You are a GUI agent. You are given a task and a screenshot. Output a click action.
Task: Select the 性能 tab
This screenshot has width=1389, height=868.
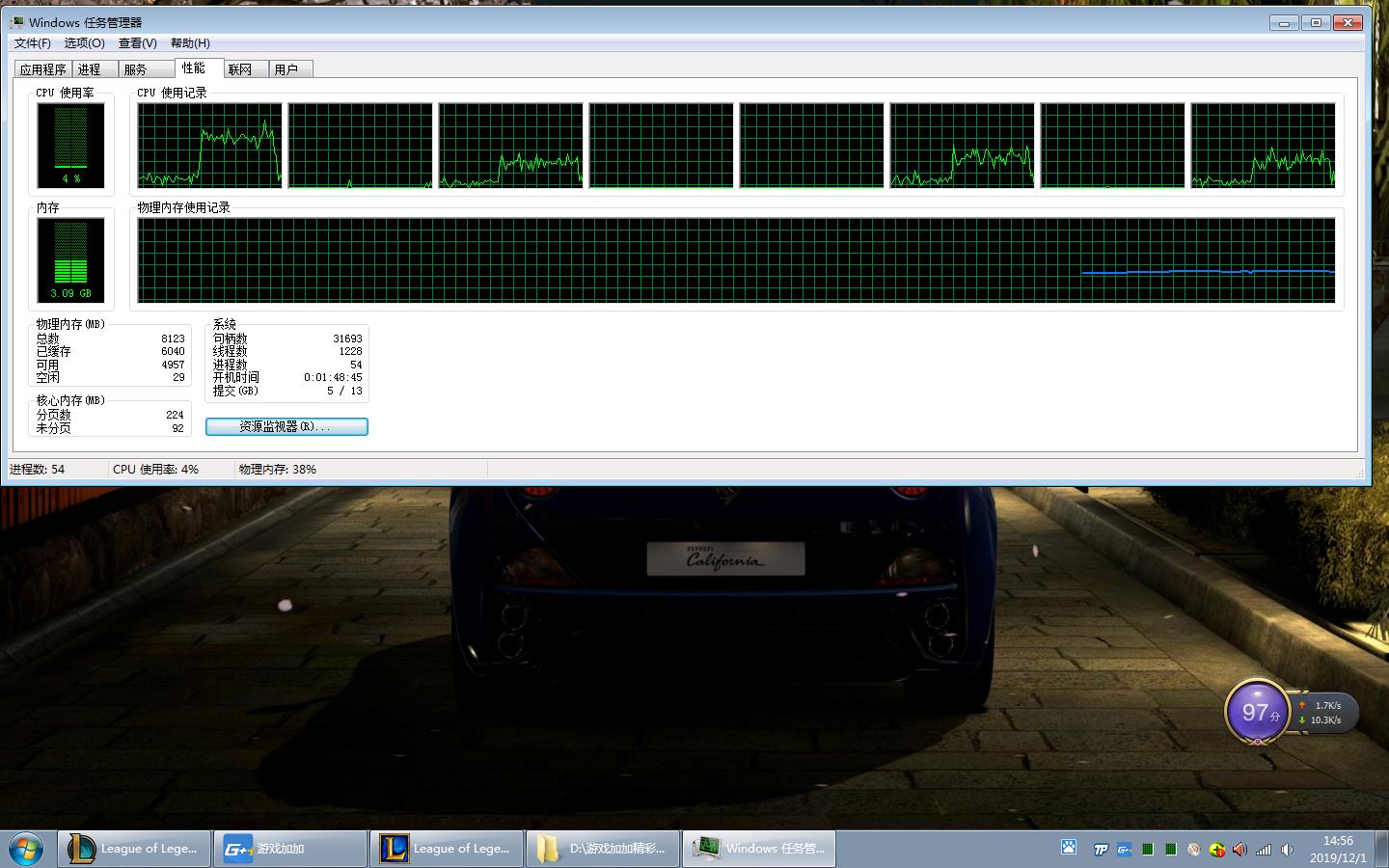[x=198, y=68]
